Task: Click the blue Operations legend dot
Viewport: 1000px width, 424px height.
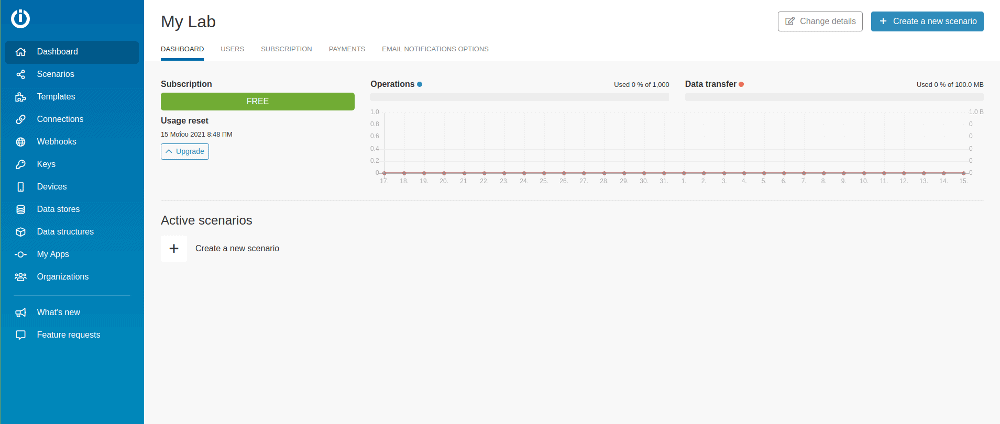Action: (419, 84)
